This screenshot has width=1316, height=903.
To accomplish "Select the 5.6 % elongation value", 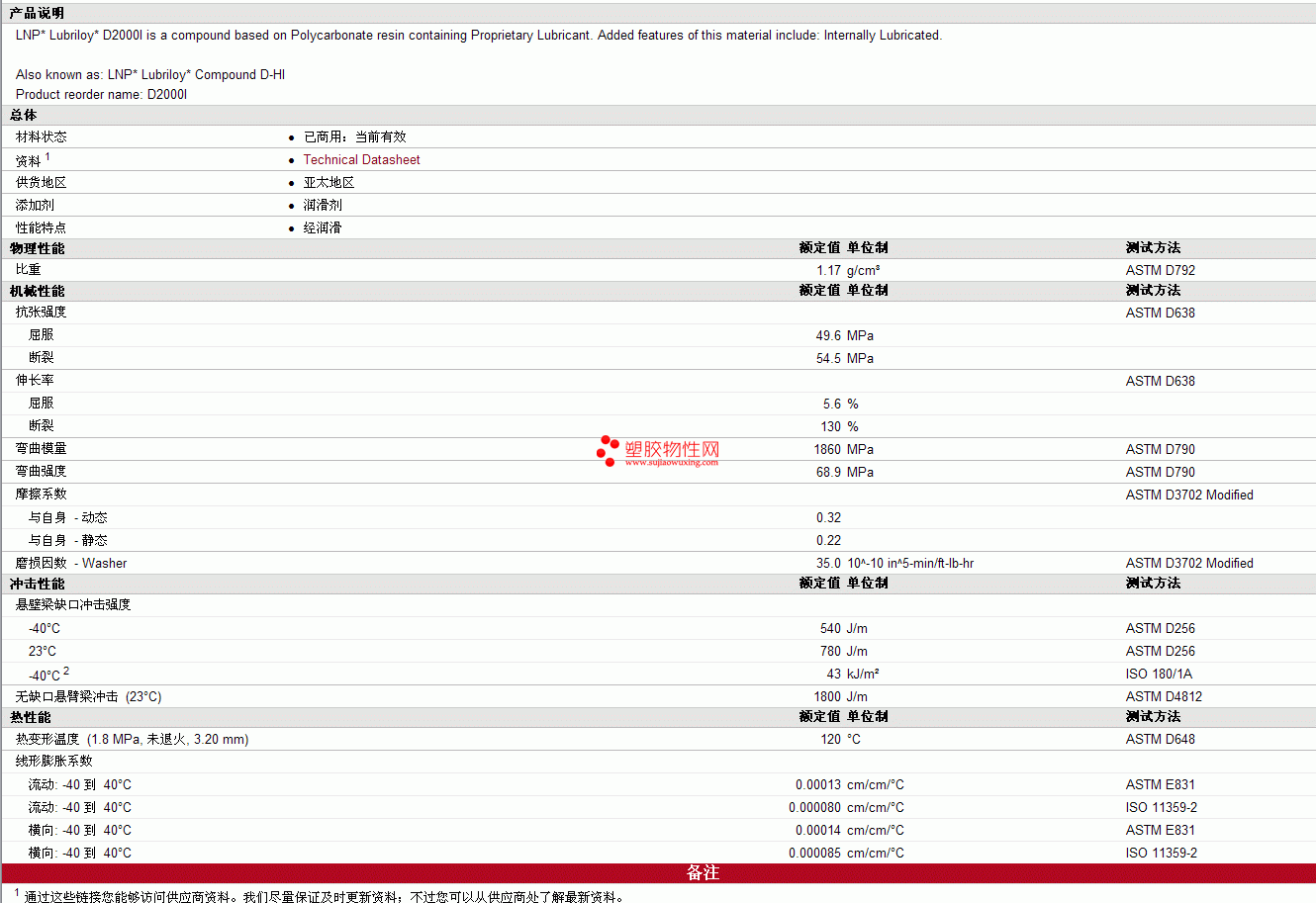I will click(841, 404).
